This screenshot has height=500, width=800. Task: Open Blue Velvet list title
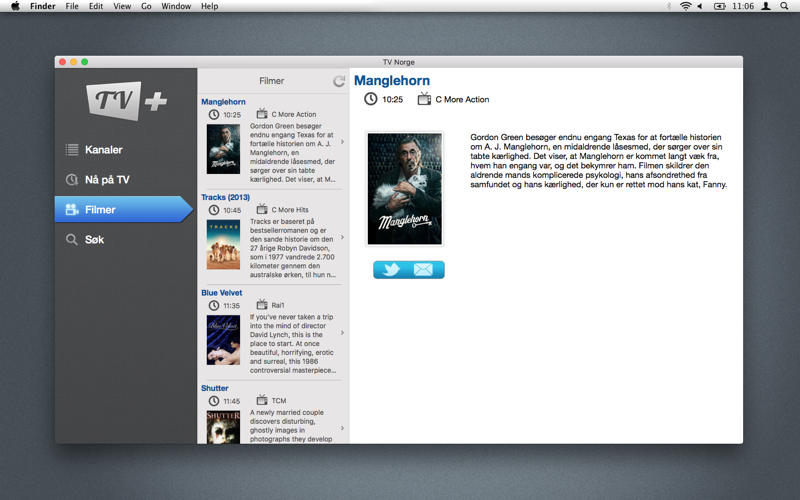tap(221, 293)
